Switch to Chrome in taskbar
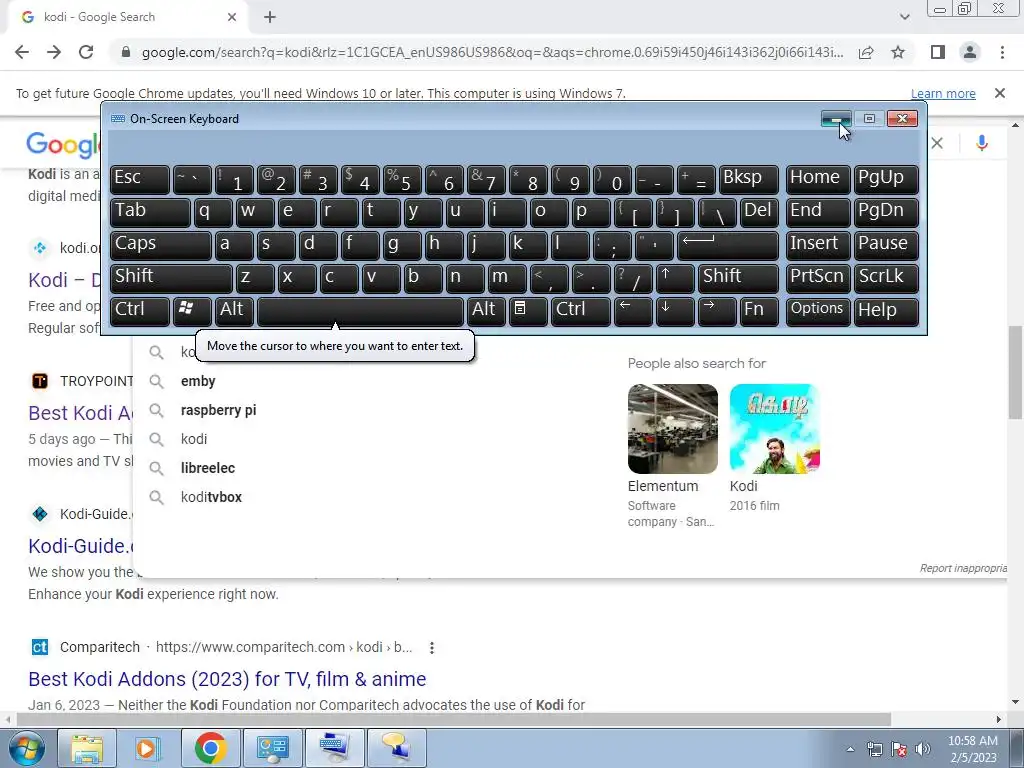The height and width of the screenshot is (768, 1024). point(210,748)
